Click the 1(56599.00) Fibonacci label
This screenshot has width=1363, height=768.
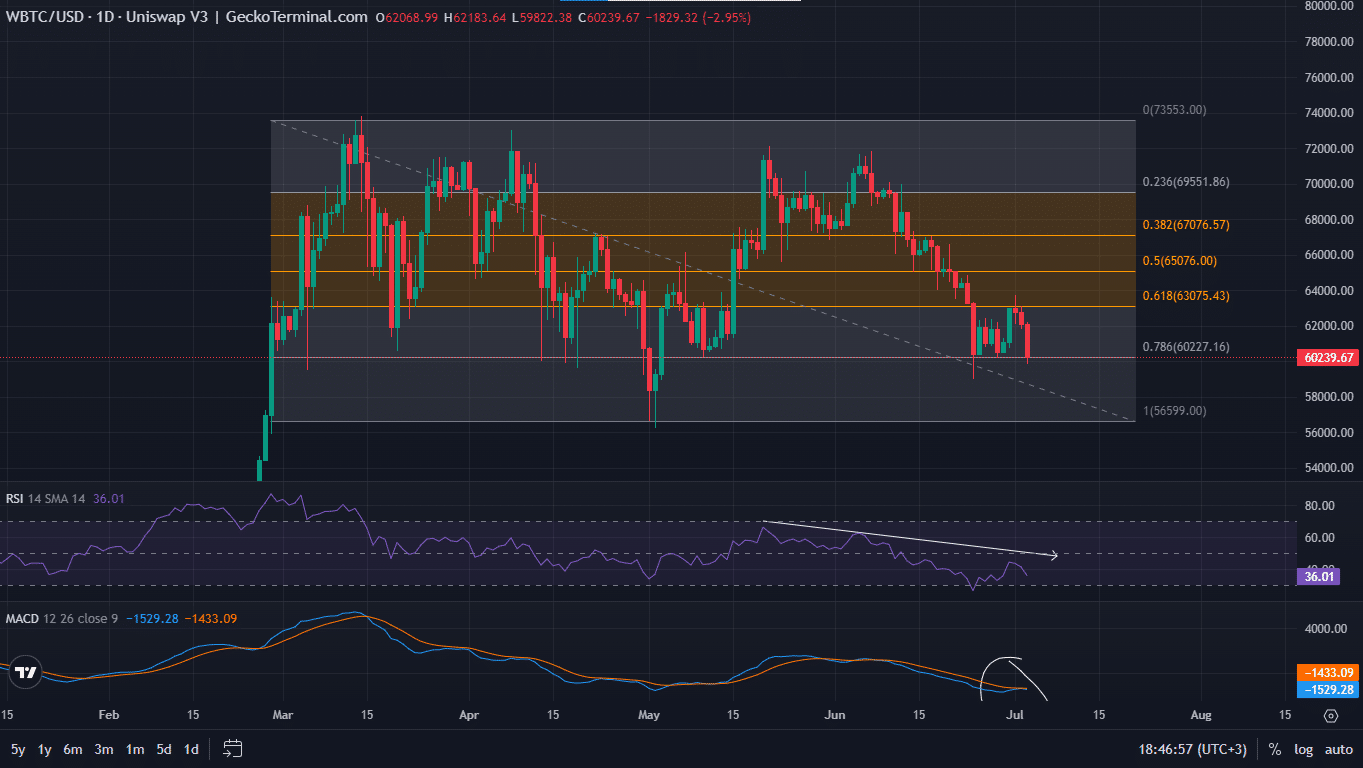(x=1174, y=411)
